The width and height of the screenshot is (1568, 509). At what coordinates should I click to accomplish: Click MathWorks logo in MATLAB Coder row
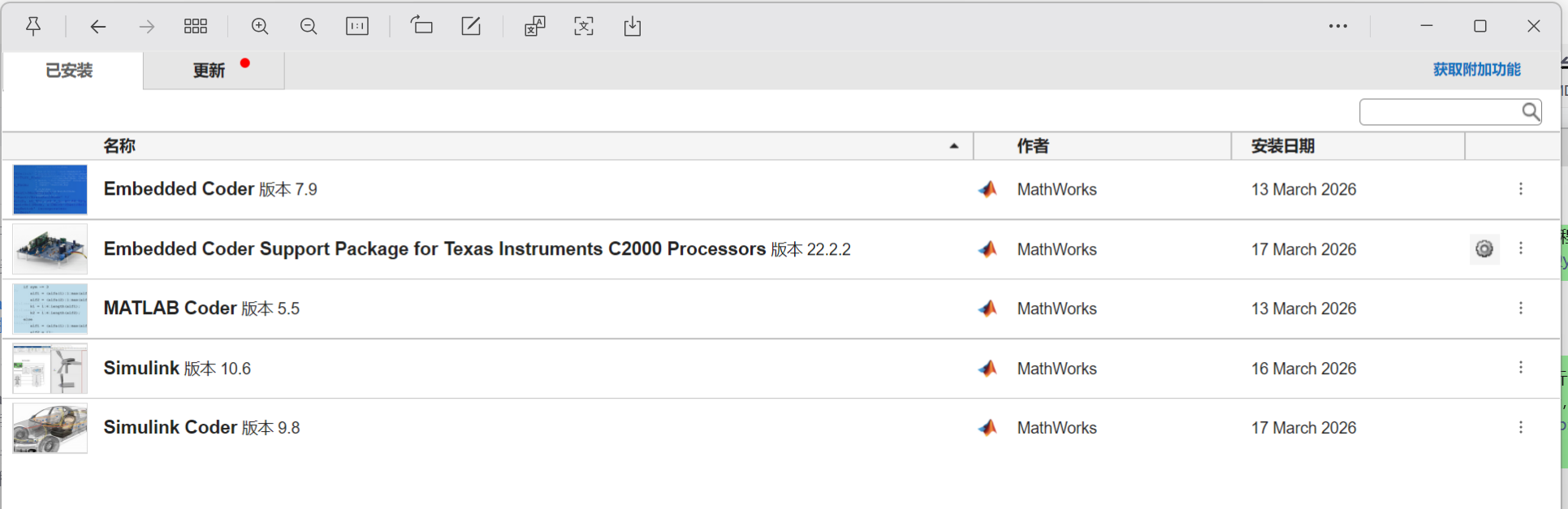[987, 308]
